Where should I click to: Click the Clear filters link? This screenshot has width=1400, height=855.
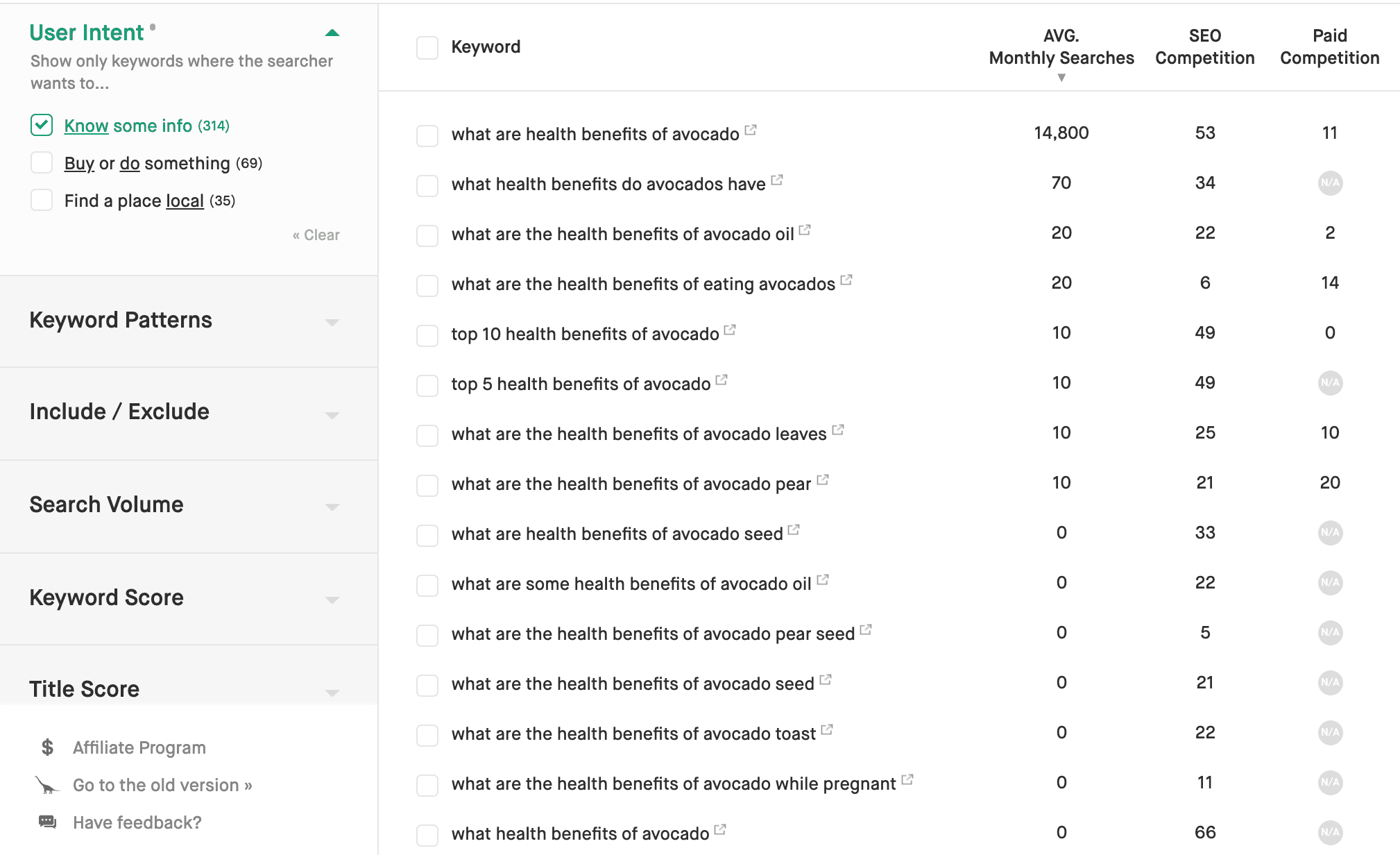coord(316,235)
